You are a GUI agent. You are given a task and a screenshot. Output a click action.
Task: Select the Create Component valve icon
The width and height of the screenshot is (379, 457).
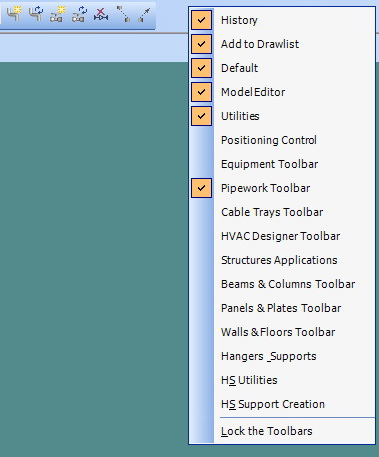[x=57, y=14]
